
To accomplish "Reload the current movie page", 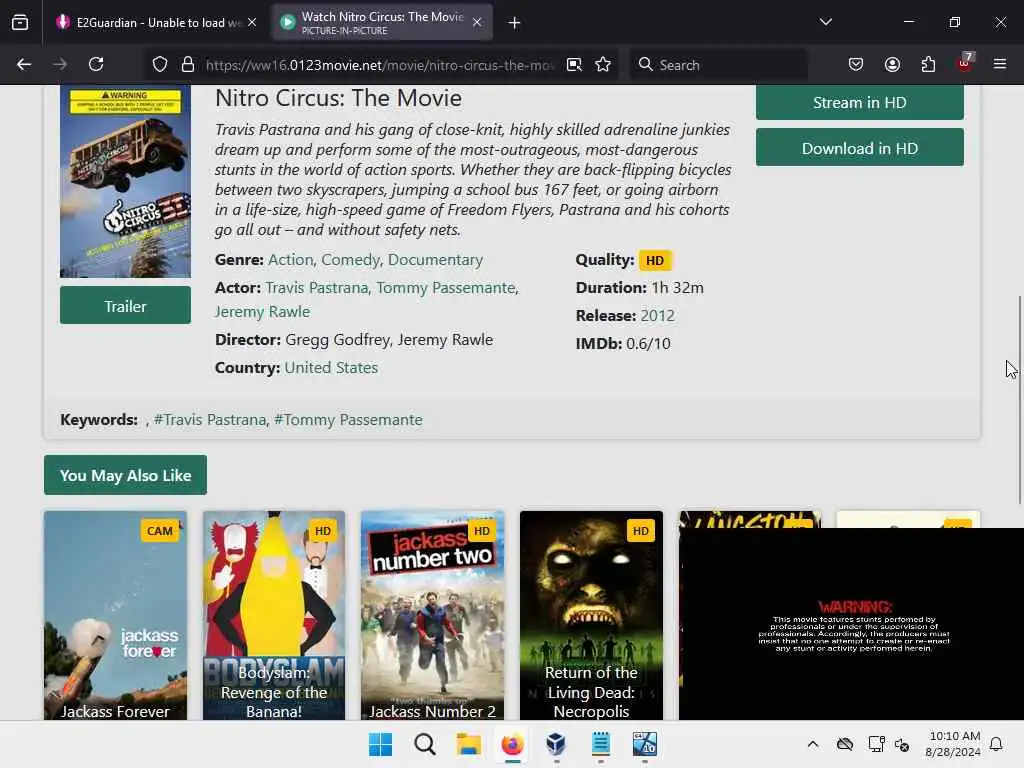I will click(x=96, y=64).
